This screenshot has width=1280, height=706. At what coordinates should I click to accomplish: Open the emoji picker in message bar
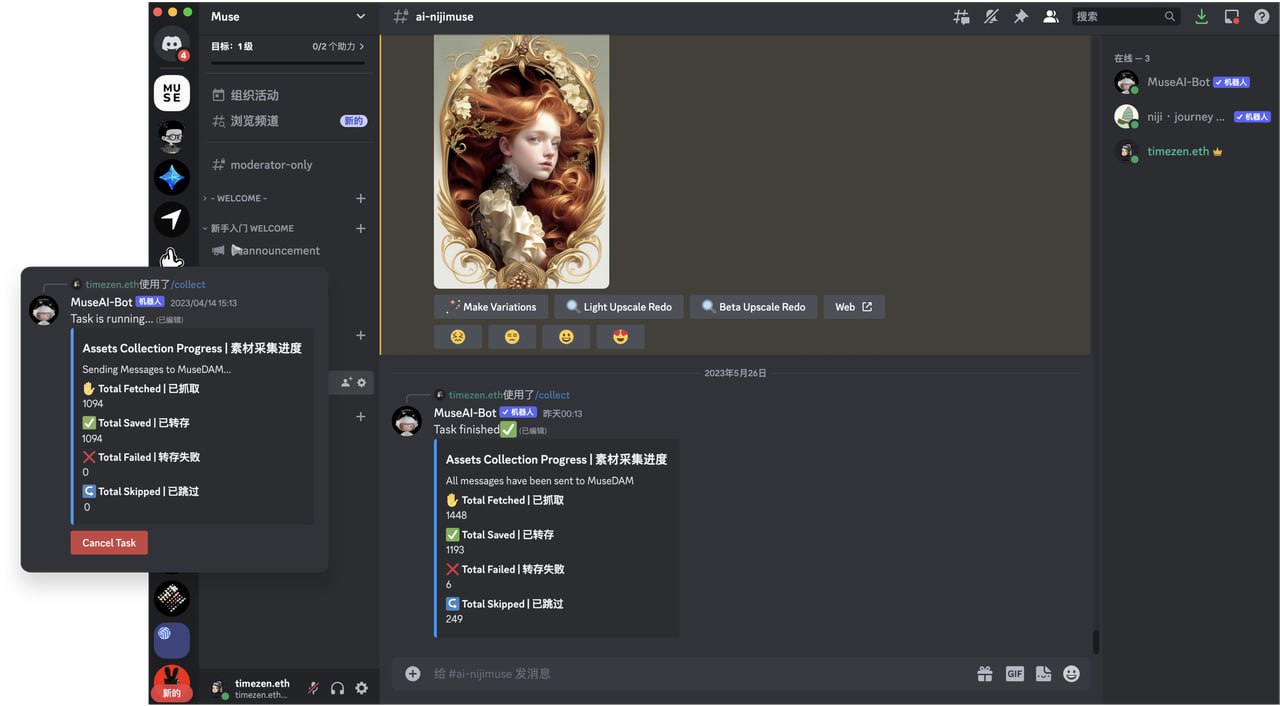[x=1071, y=674]
